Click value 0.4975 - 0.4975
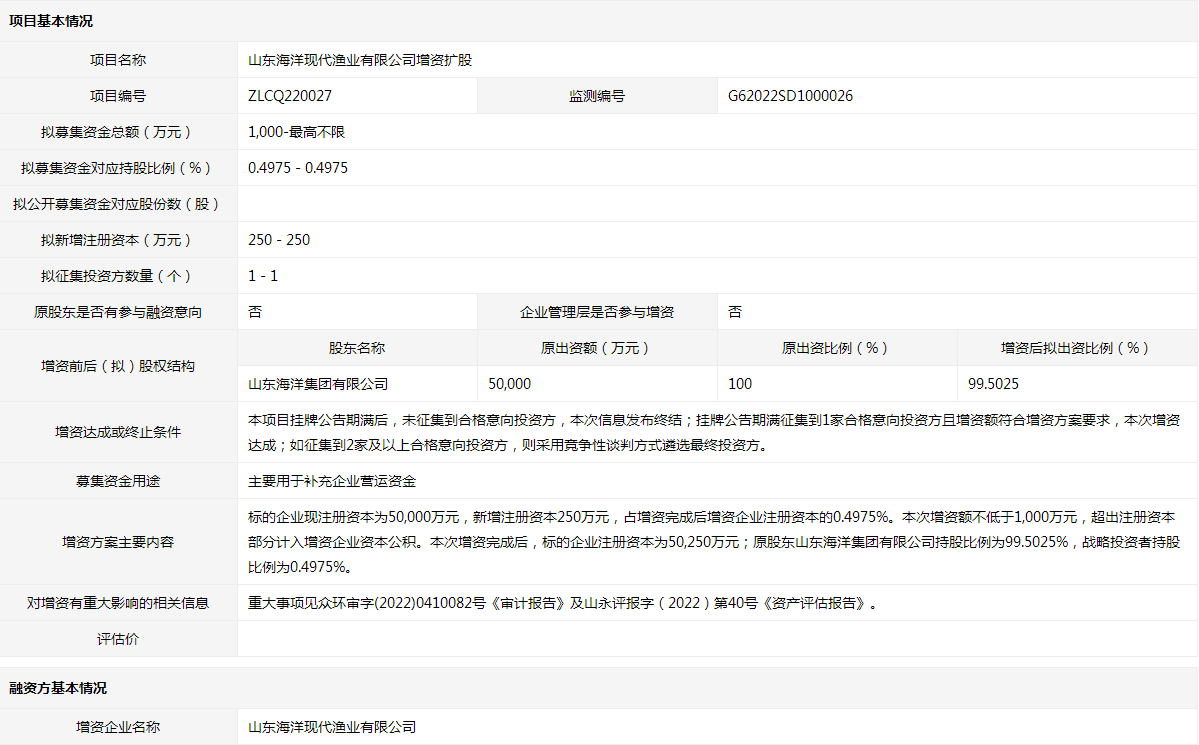The width and height of the screenshot is (1199, 745). (298, 168)
